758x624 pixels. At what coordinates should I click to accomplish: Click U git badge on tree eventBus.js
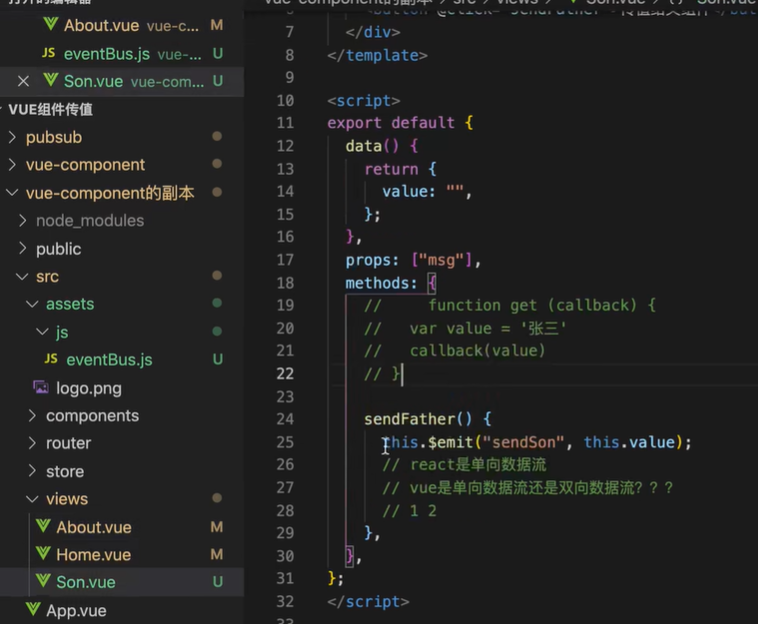(x=218, y=360)
